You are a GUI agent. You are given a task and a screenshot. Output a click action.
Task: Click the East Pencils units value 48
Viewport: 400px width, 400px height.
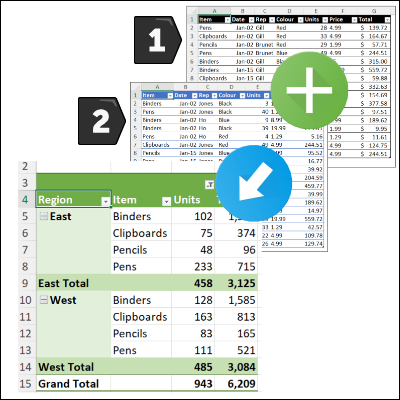(206, 250)
